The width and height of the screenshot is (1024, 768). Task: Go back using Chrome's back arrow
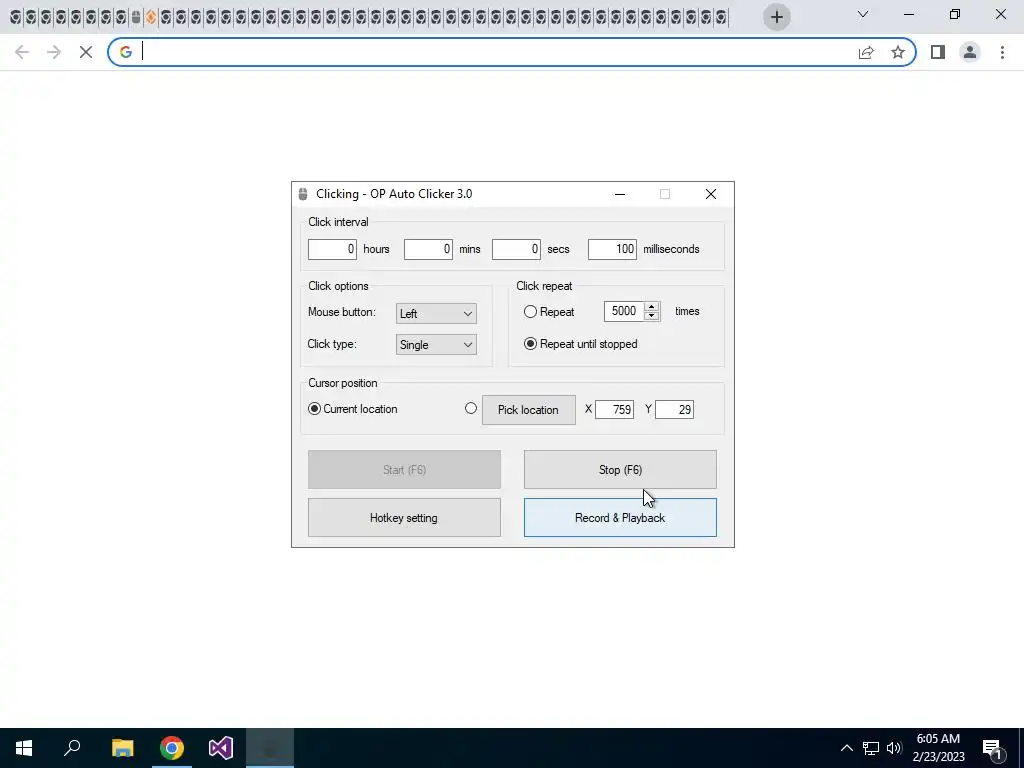pos(22,52)
